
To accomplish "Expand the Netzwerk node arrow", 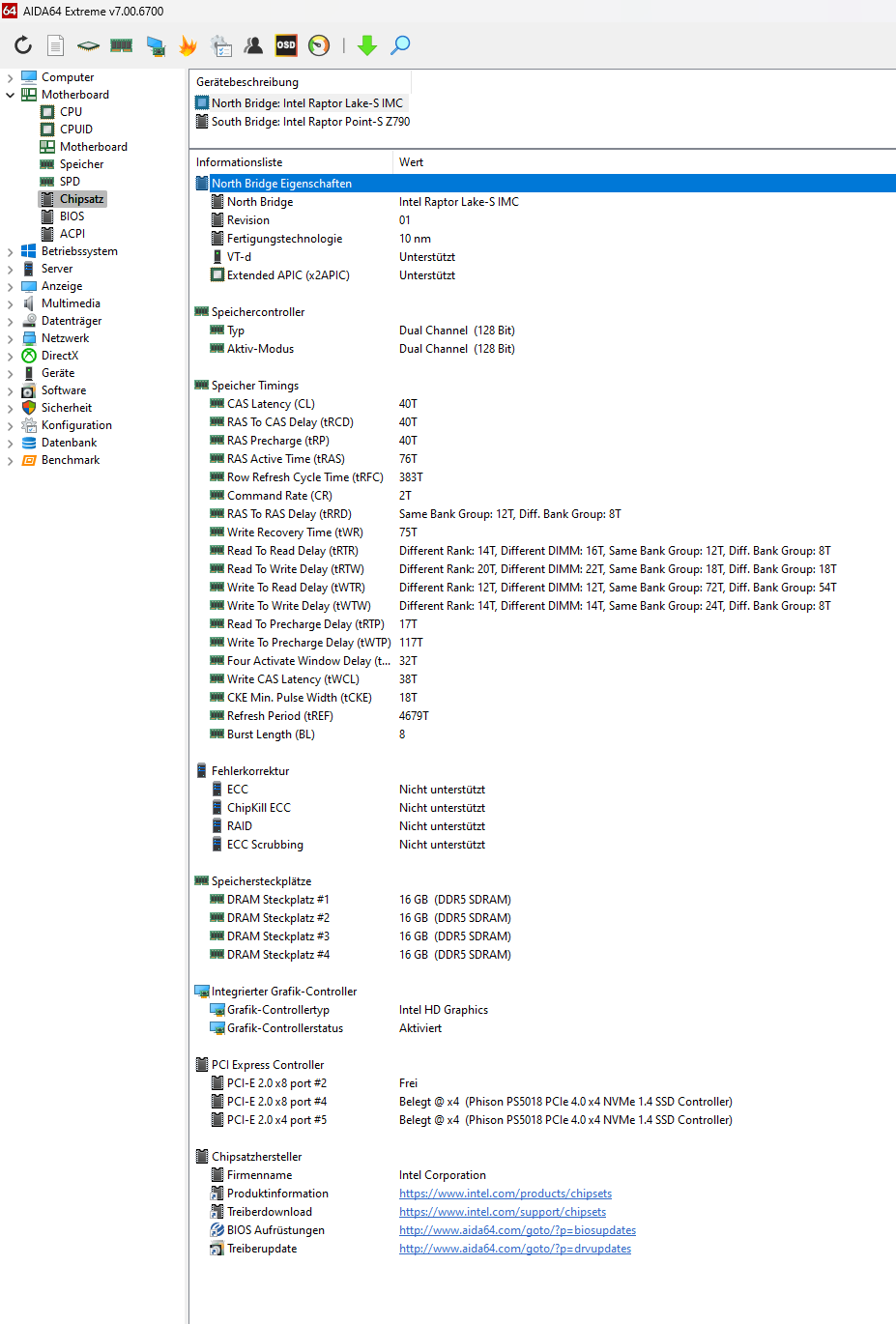I will click(10, 338).
